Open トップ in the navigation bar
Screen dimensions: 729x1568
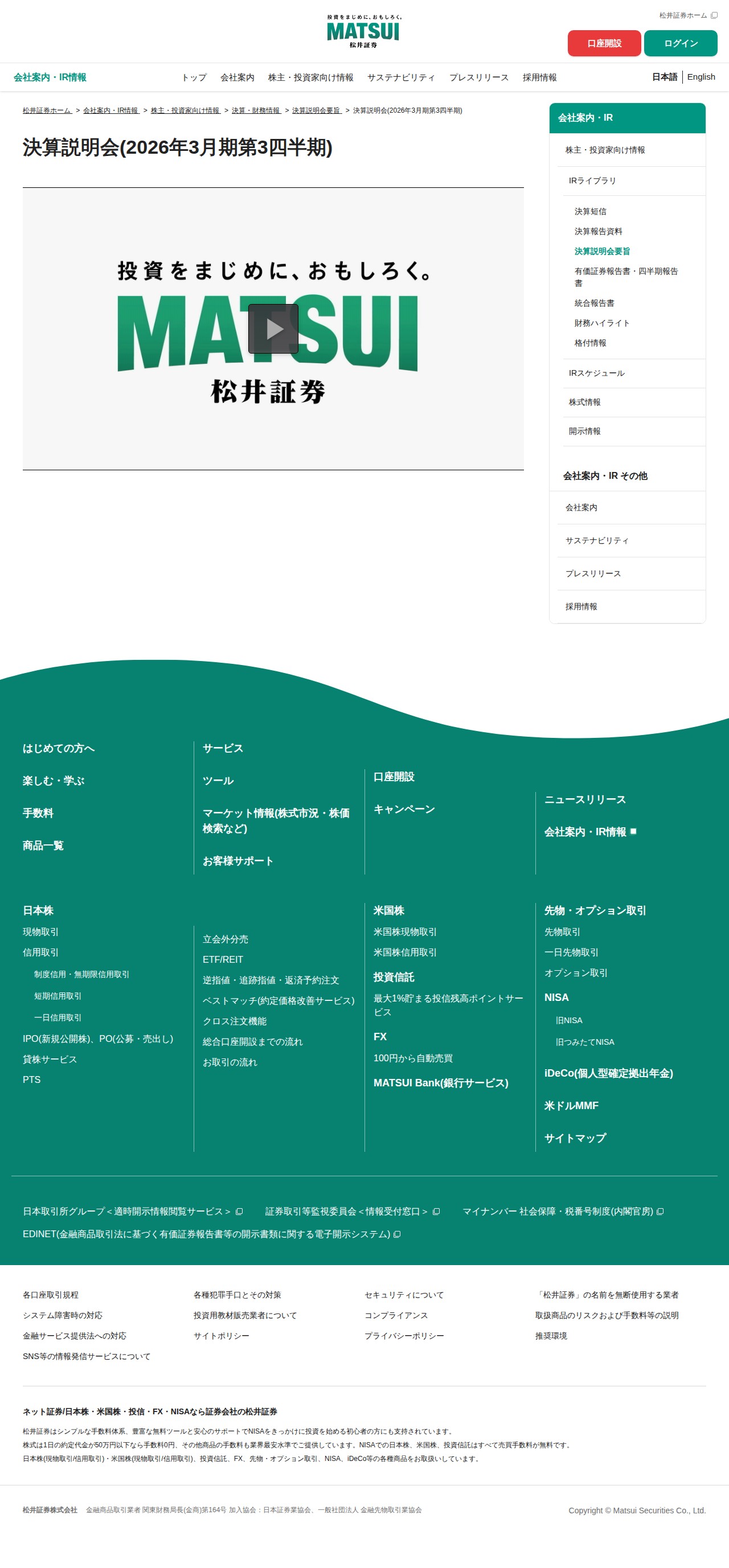click(194, 77)
